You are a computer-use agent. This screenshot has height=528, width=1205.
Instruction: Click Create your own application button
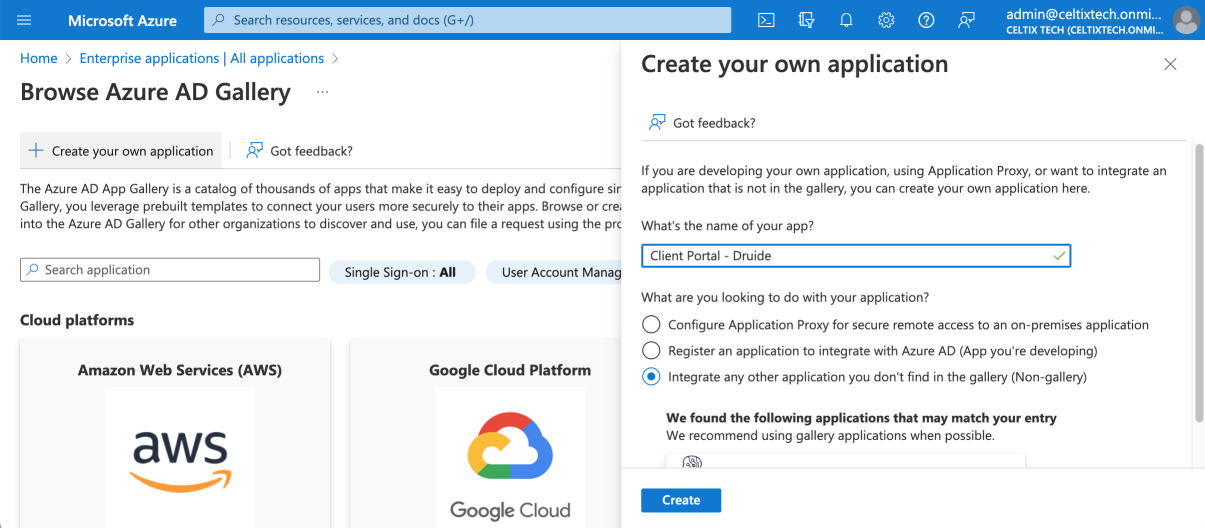click(x=121, y=151)
